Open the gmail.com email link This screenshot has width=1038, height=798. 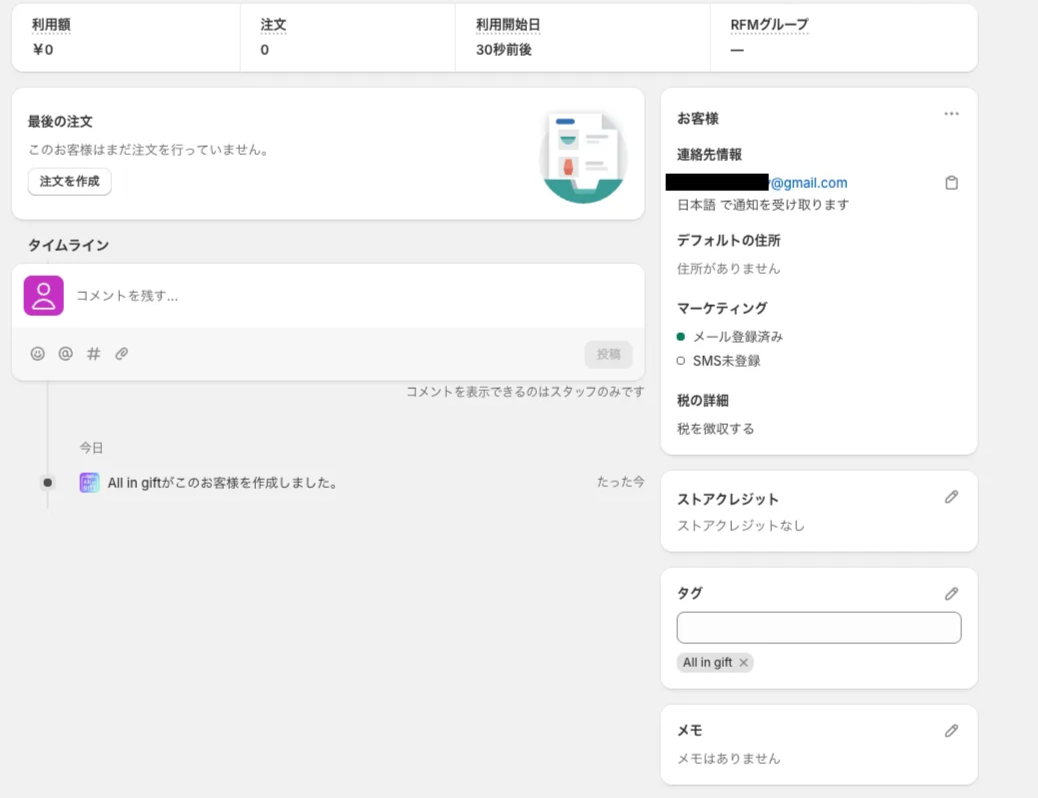808,183
